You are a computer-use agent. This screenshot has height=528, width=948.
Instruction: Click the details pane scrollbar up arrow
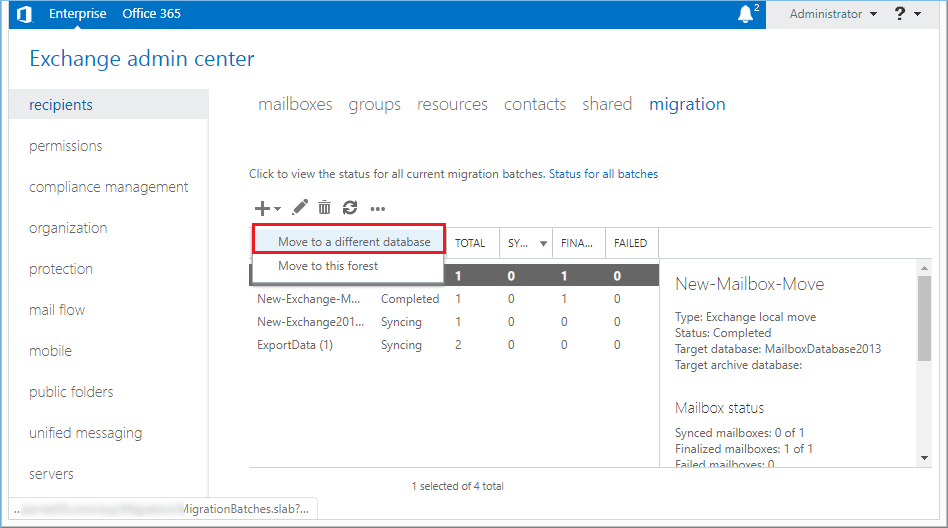point(924,267)
